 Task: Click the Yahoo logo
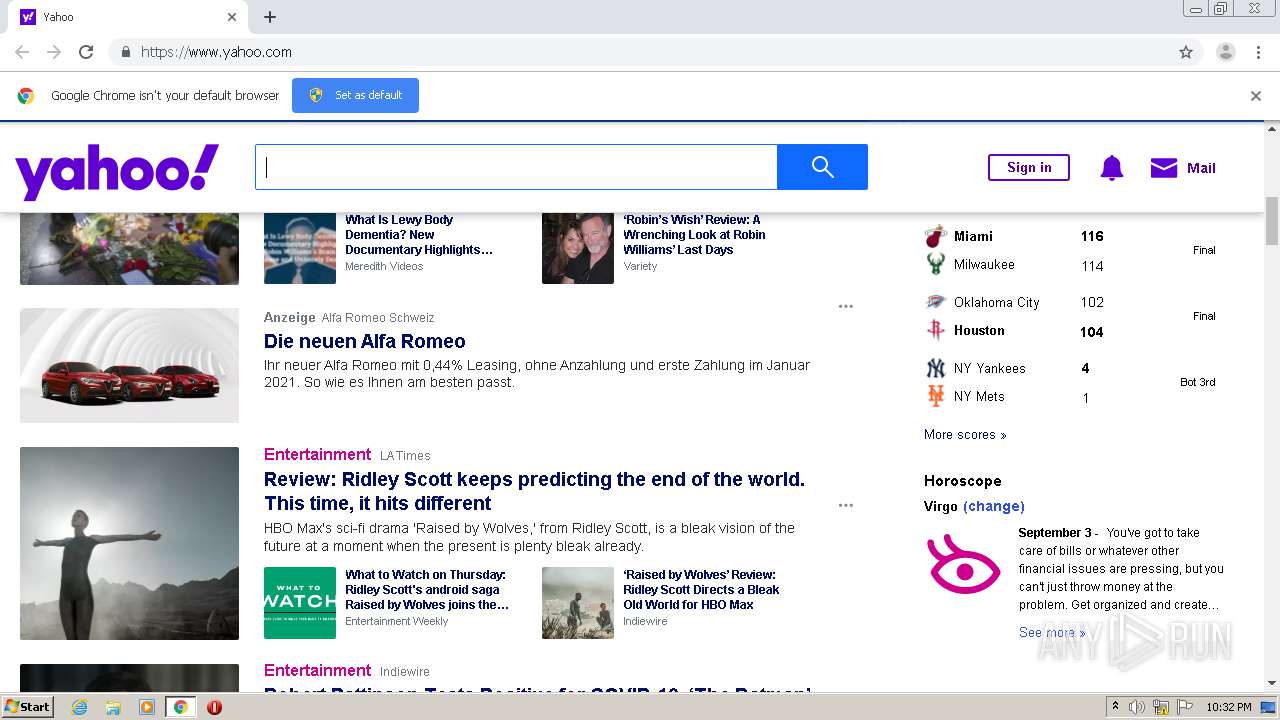(x=117, y=171)
